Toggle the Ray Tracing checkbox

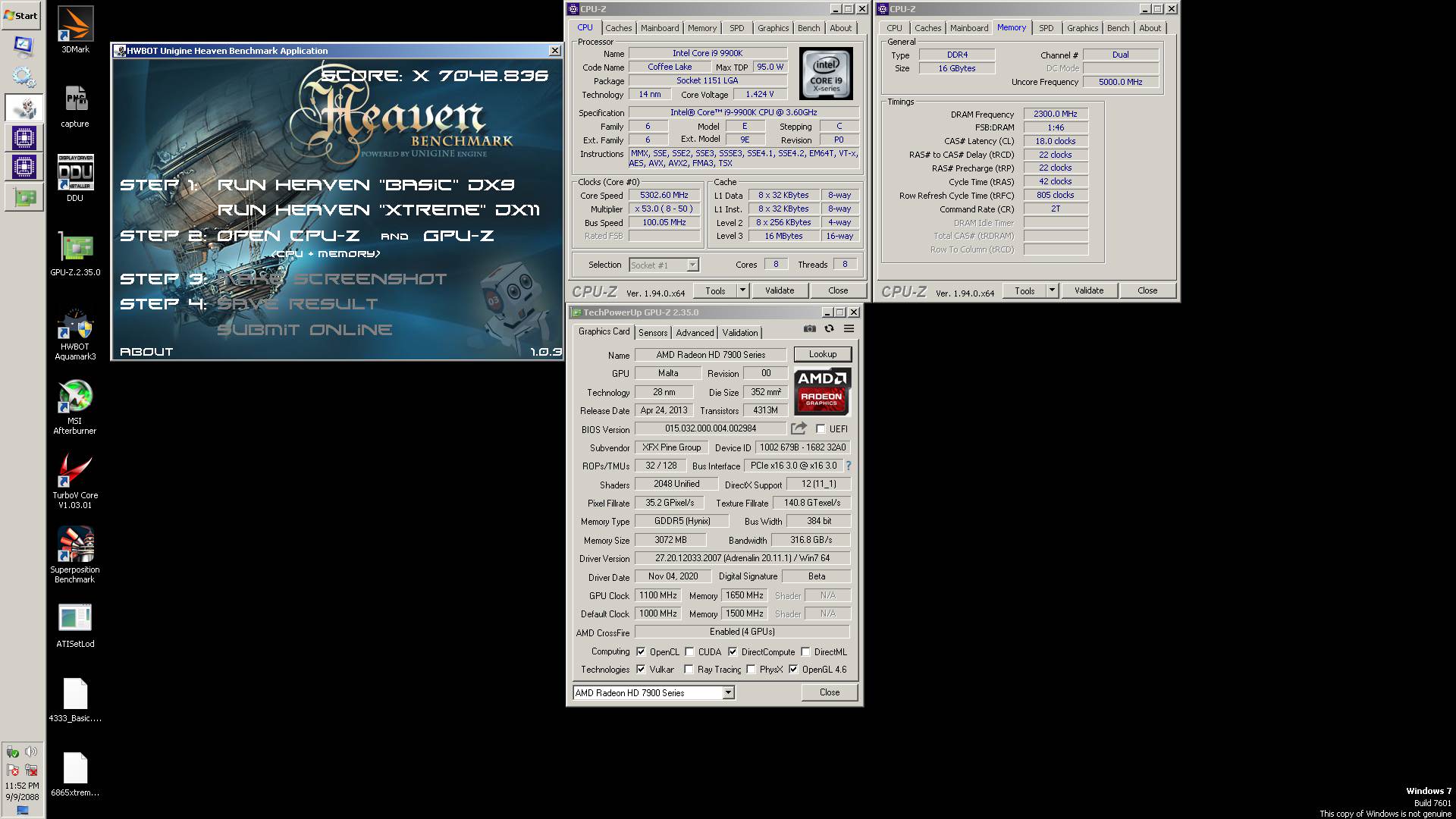[689, 669]
